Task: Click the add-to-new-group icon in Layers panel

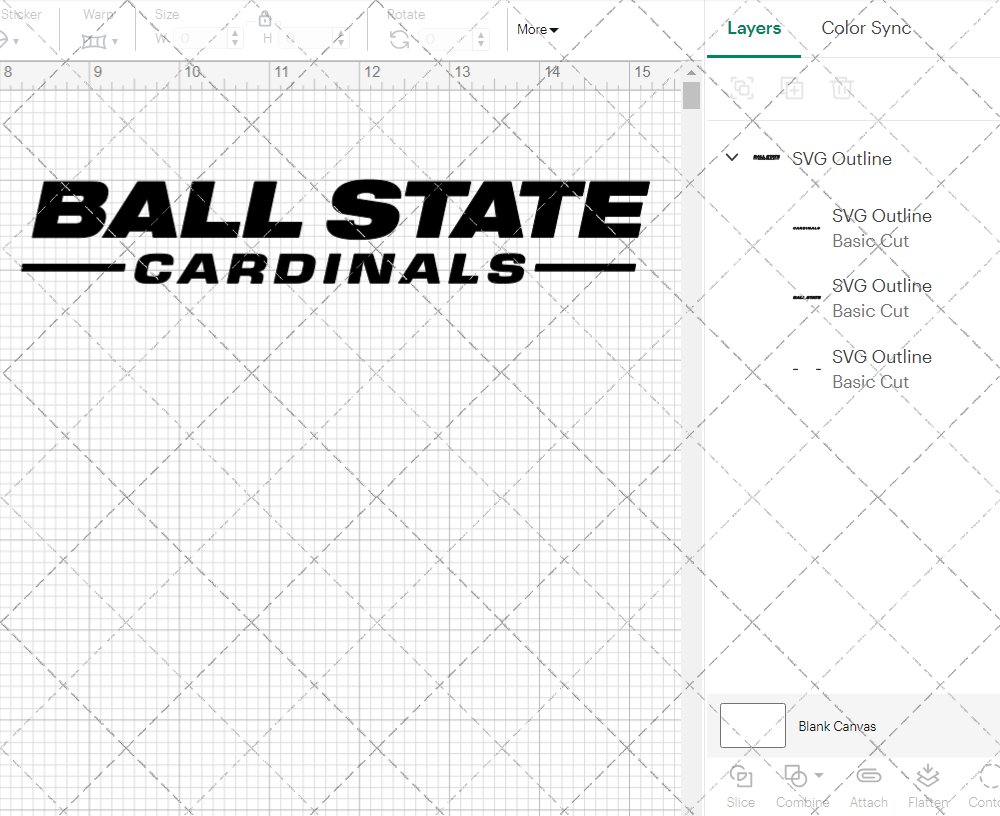Action: tap(793, 88)
